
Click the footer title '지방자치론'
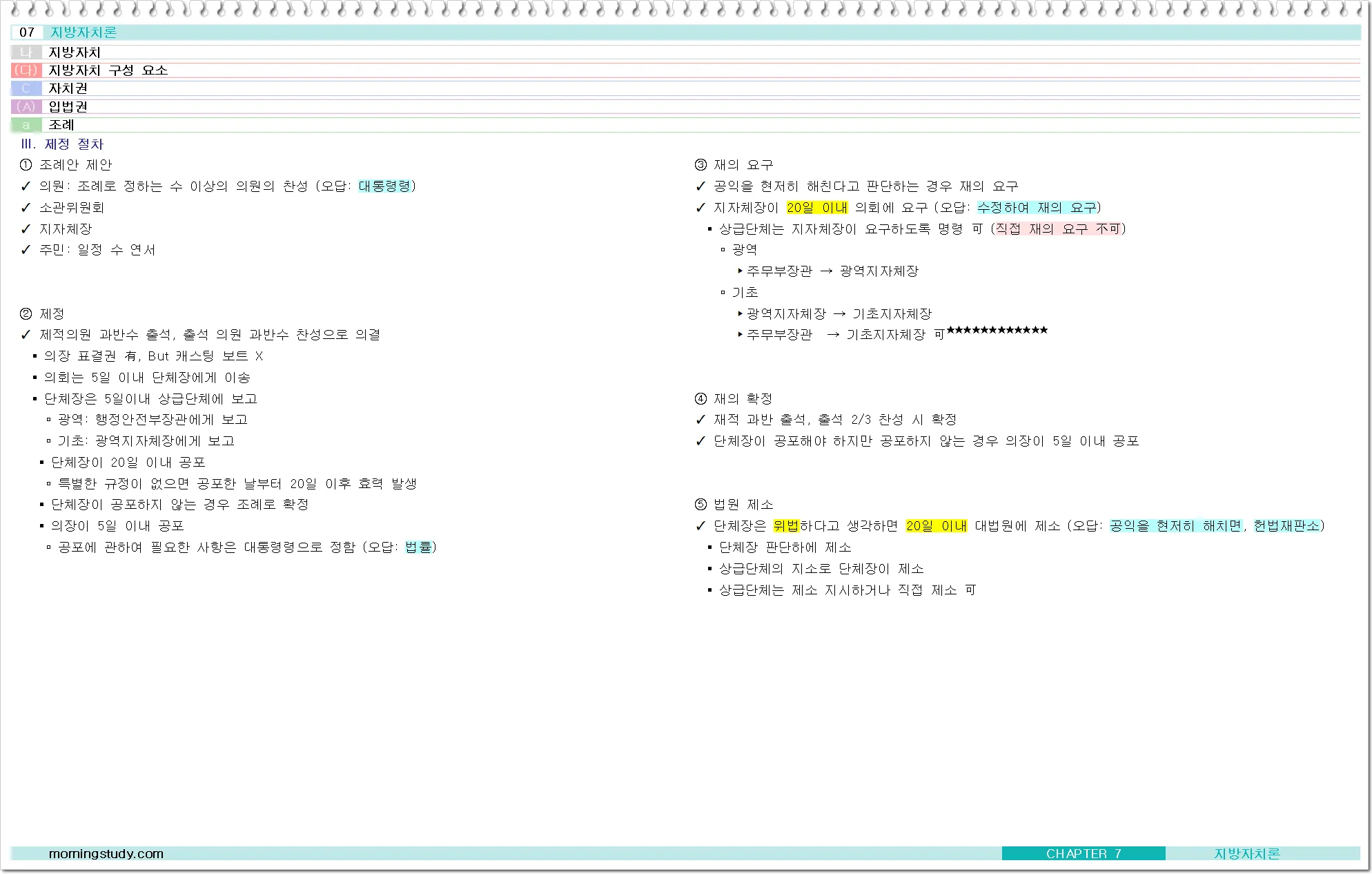[1247, 854]
